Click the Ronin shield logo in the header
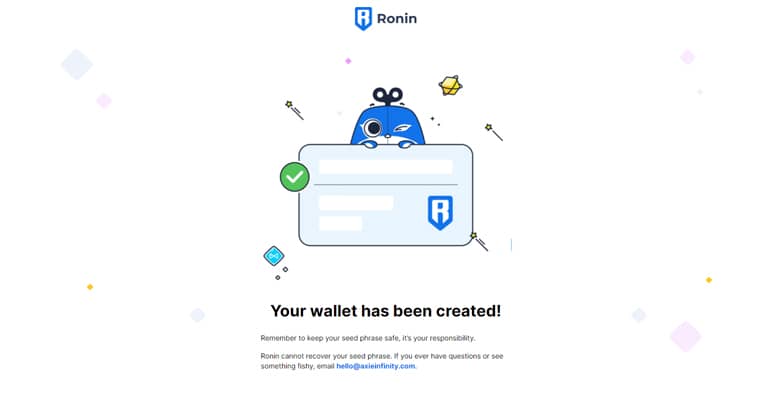Screen dimensions: 780x405 pos(363,19)
